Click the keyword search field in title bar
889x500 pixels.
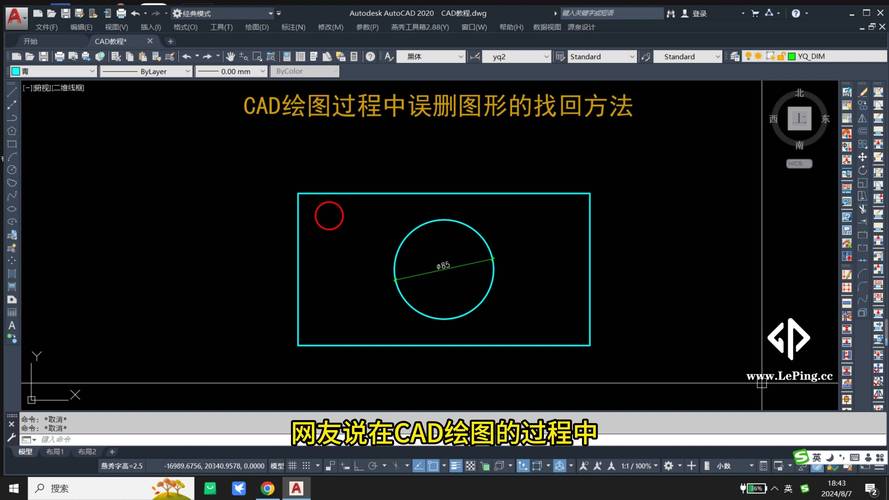pyautogui.click(x=611, y=13)
